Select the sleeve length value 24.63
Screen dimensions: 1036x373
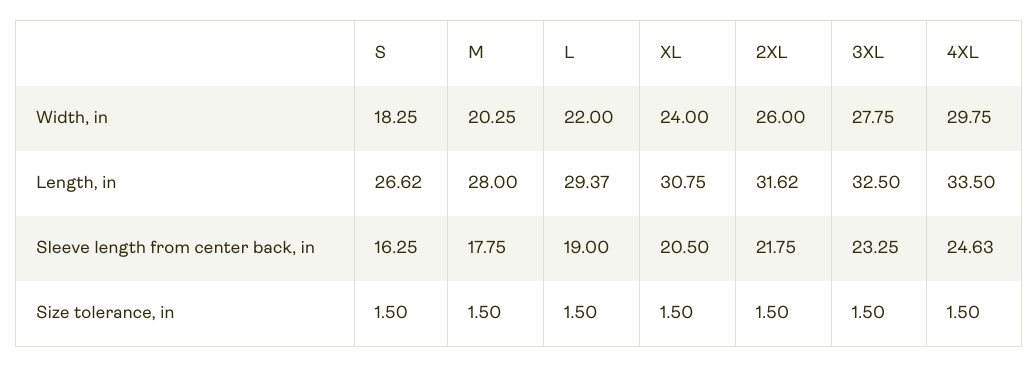coord(969,248)
